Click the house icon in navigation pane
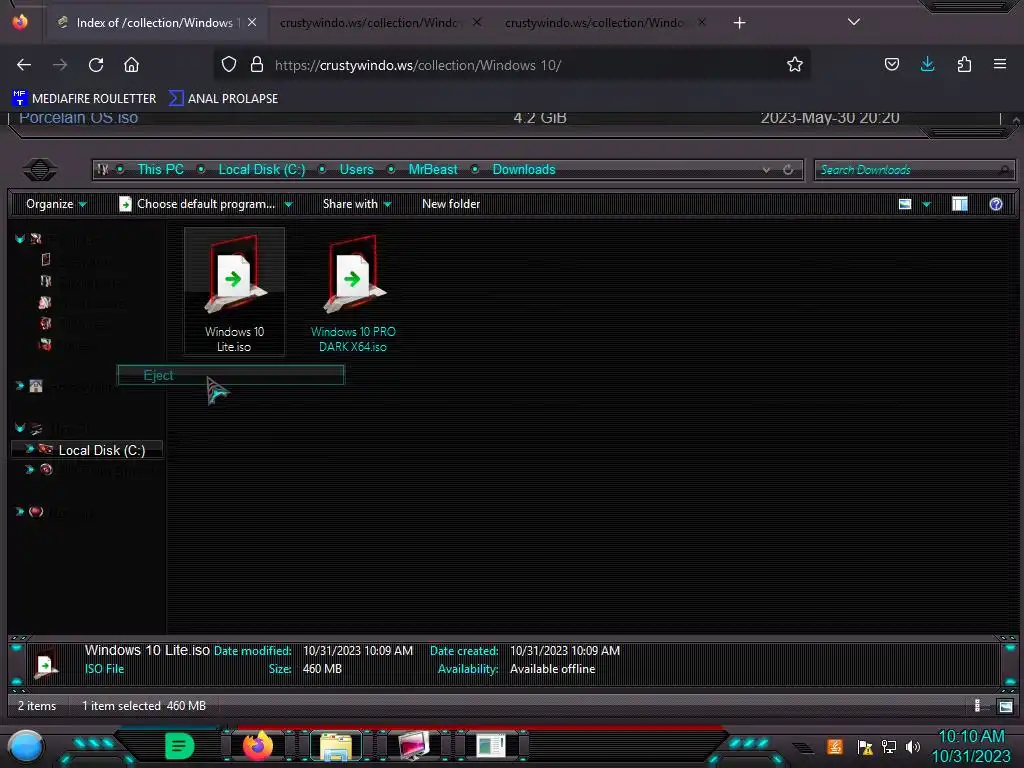This screenshot has width=1024, height=768. point(36,386)
